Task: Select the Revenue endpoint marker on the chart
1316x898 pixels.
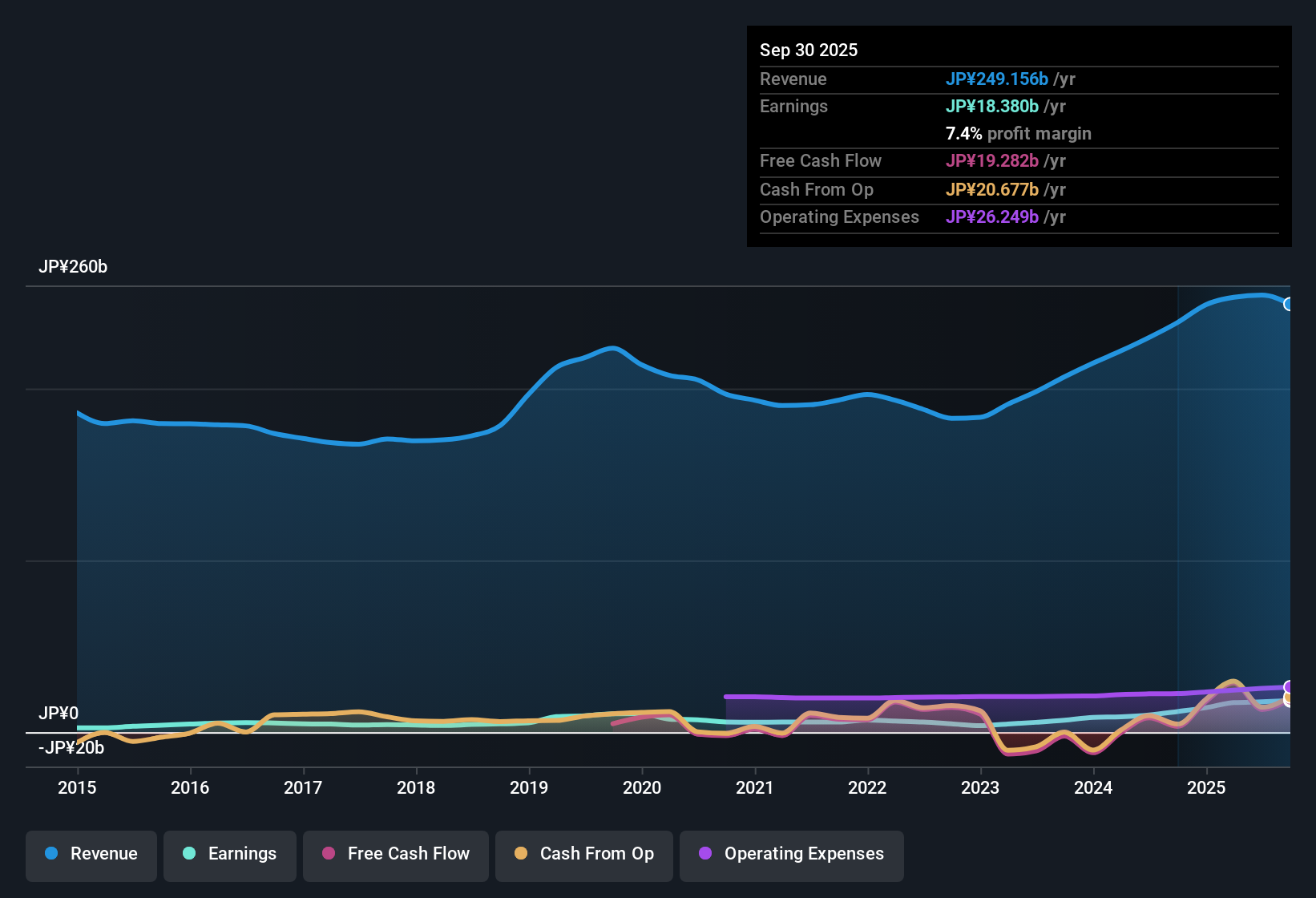Action: click(1289, 305)
